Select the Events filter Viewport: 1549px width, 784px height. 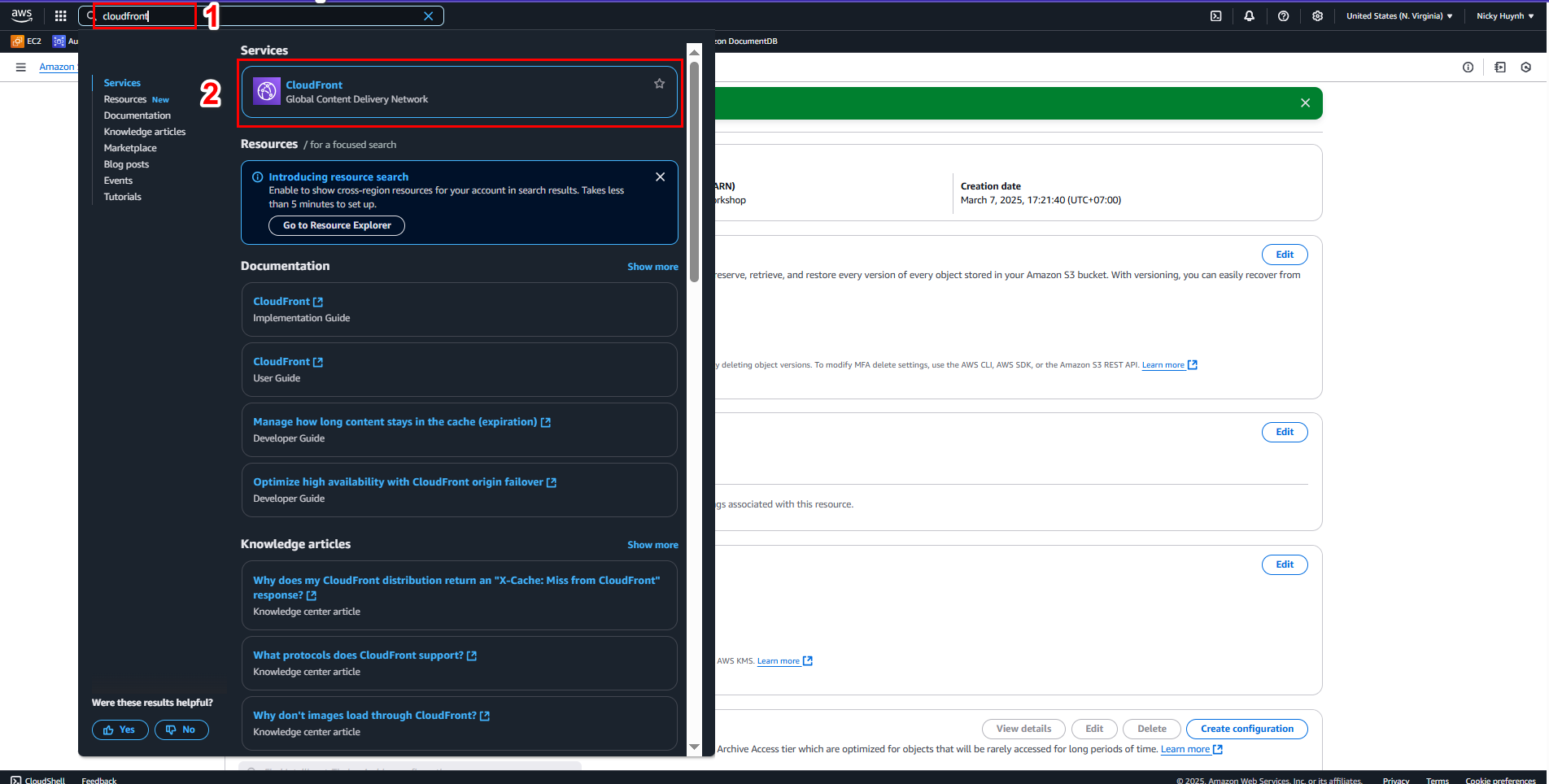click(x=118, y=181)
